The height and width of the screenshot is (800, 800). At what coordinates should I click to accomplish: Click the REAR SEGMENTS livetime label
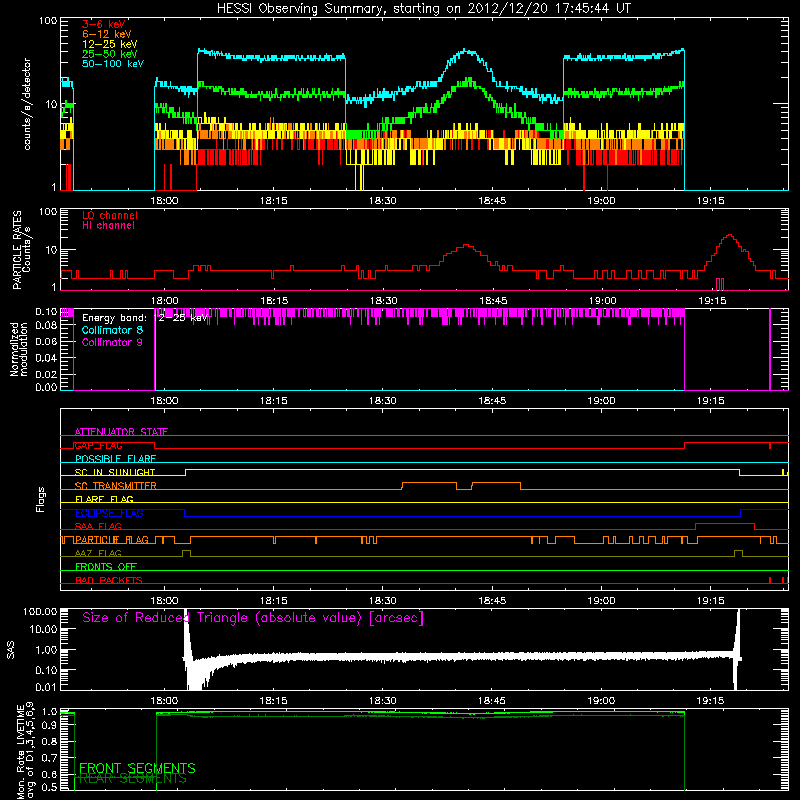coord(133,779)
